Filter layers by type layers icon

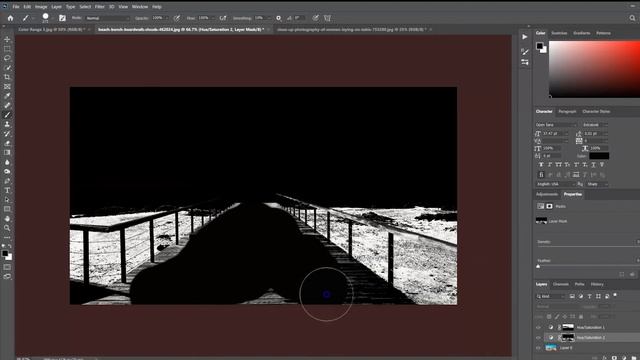pos(589,296)
